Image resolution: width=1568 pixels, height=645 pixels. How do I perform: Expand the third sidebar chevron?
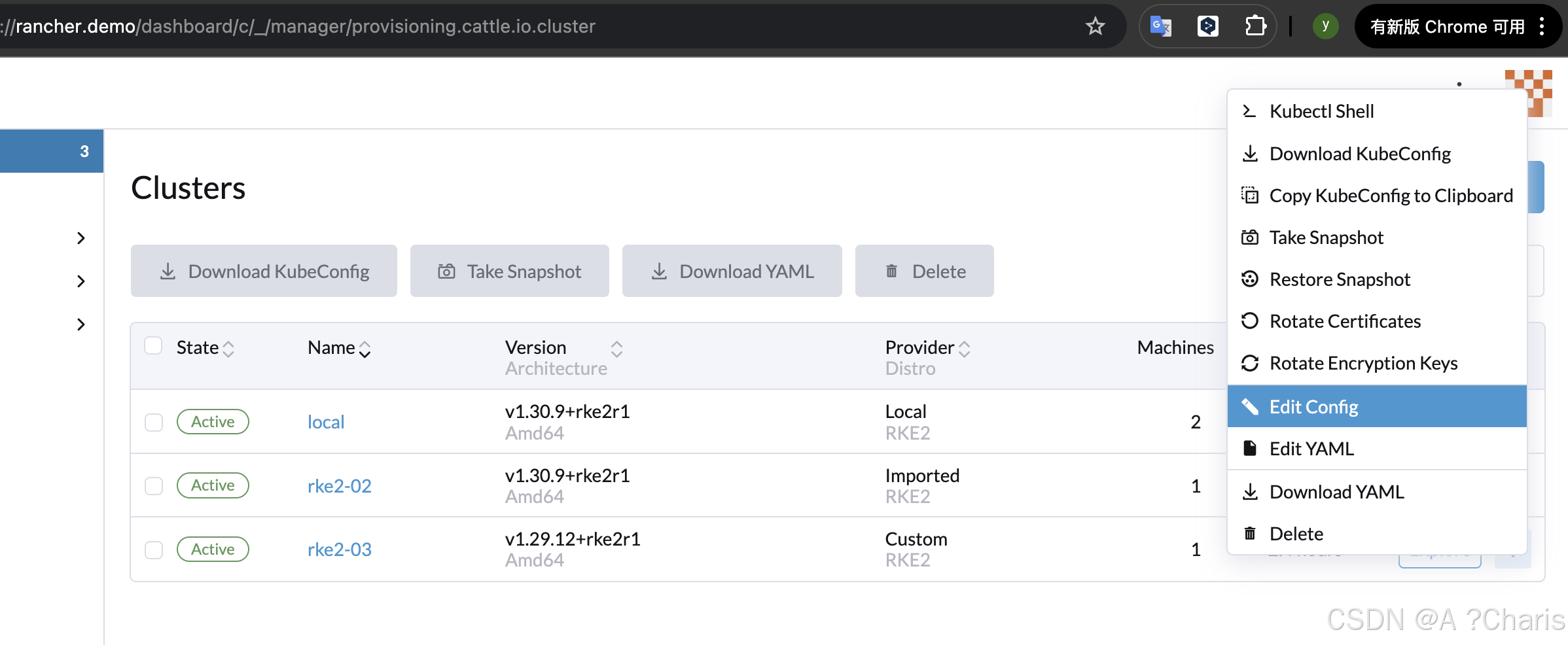point(81,324)
